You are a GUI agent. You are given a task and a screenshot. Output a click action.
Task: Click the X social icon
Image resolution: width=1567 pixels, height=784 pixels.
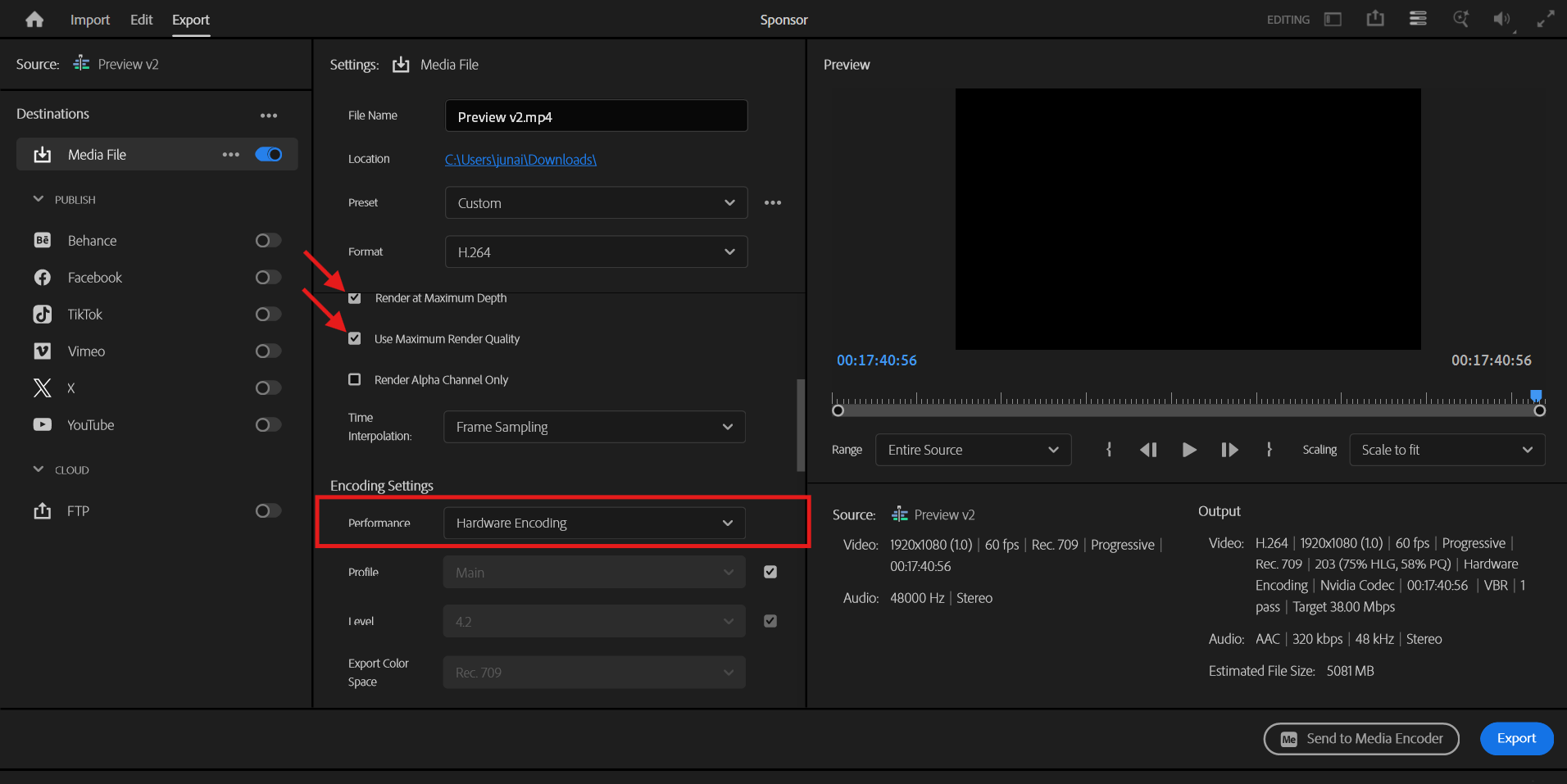click(x=42, y=387)
